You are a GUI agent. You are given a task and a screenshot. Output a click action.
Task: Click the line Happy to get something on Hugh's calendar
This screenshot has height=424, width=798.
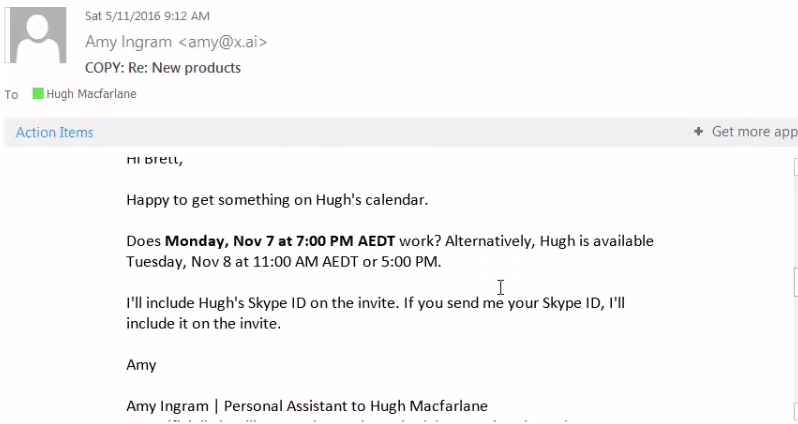coord(277,200)
